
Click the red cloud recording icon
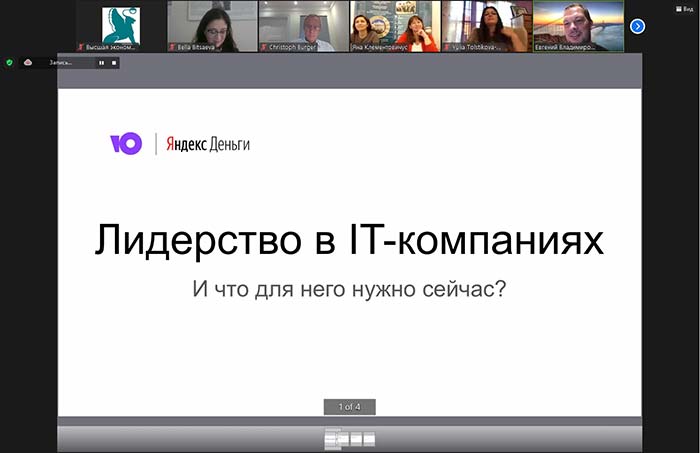[x=28, y=63]
